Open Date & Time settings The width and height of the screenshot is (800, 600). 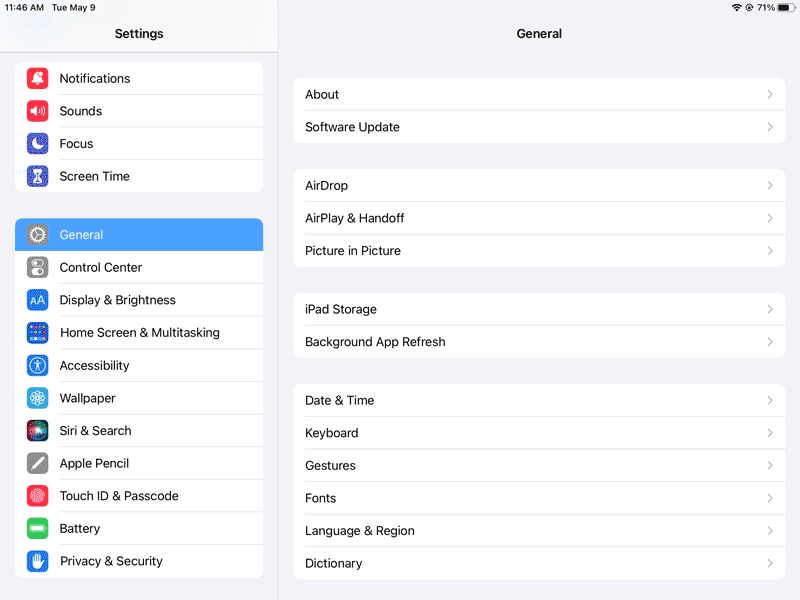pyautogui.click(x=539, y=401)
